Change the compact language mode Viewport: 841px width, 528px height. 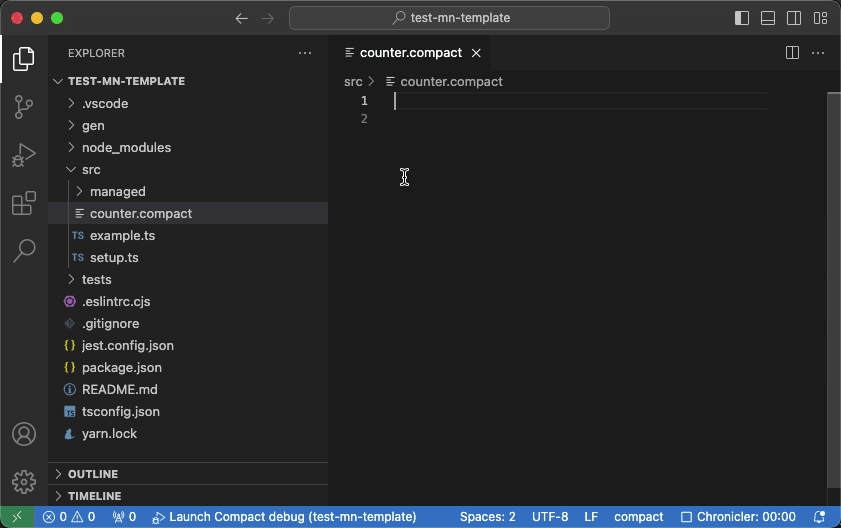point(638,517)
